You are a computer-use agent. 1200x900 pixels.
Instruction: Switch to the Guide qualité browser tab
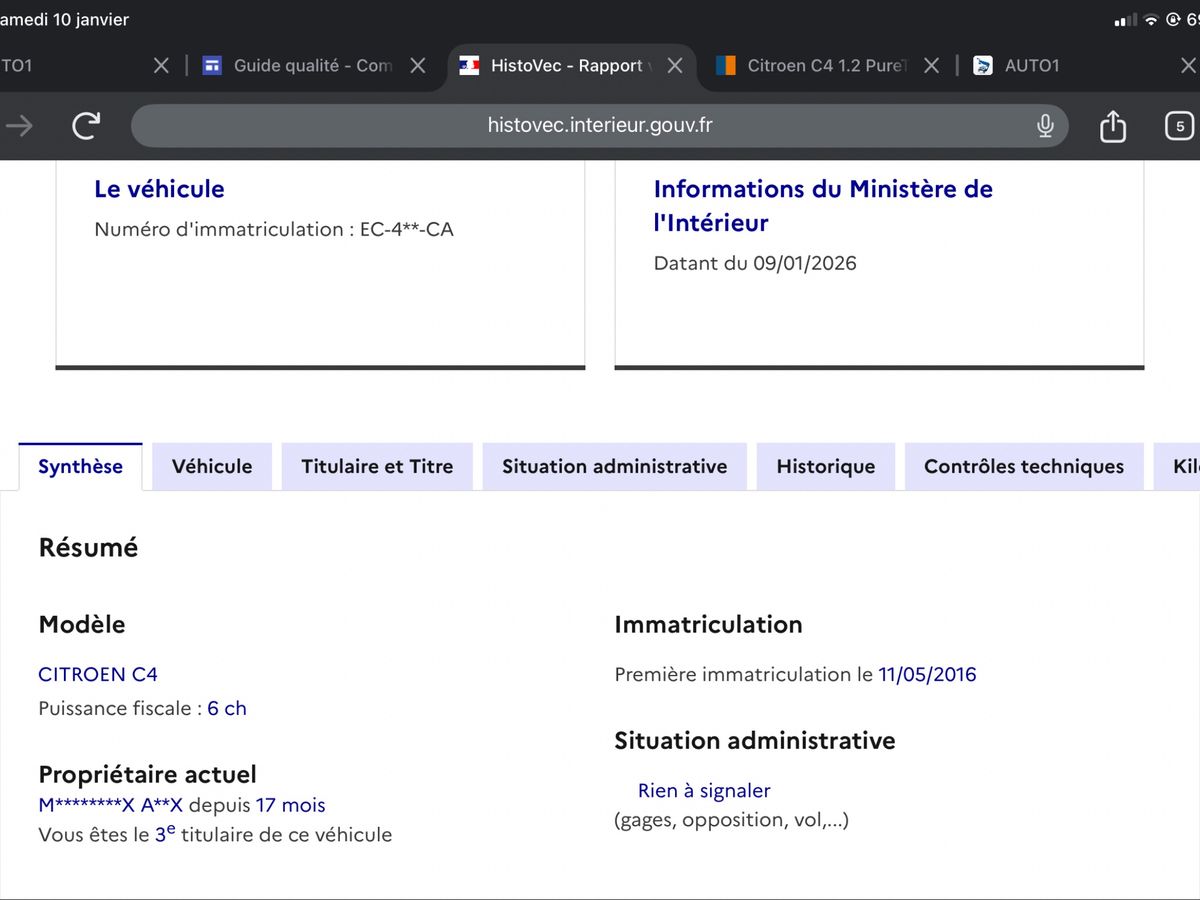[x=300, y=66]
